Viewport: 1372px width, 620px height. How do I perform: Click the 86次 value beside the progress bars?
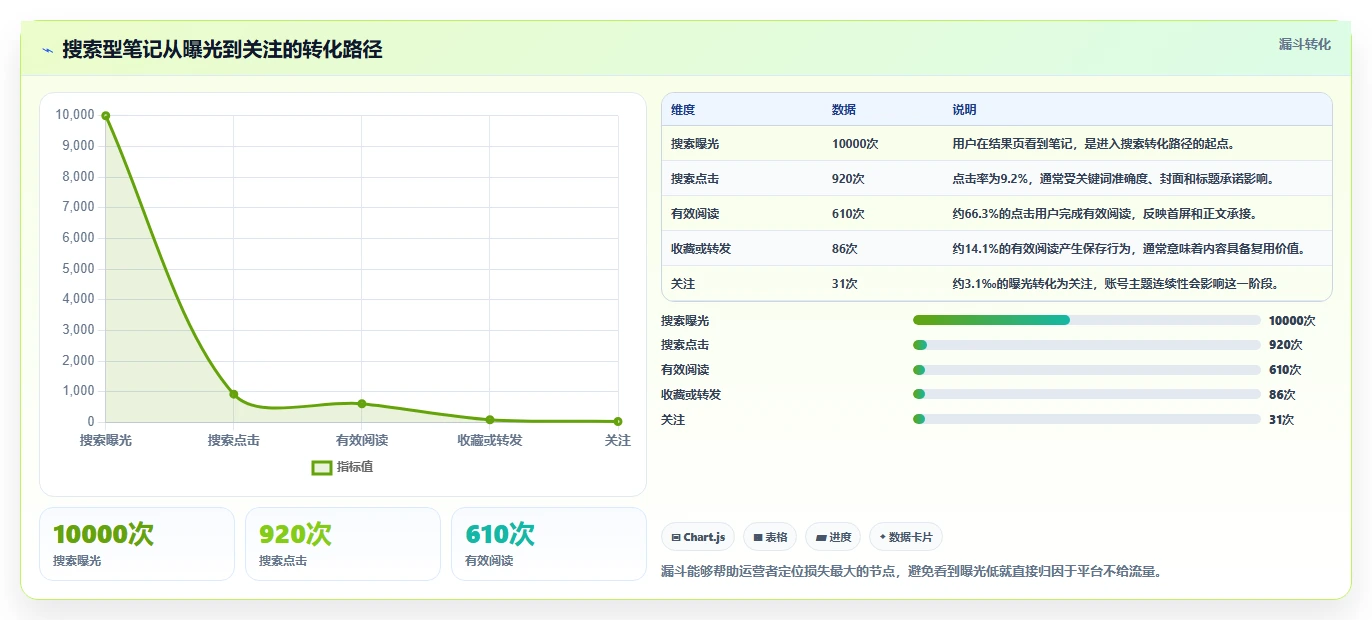pos(1282,395)
